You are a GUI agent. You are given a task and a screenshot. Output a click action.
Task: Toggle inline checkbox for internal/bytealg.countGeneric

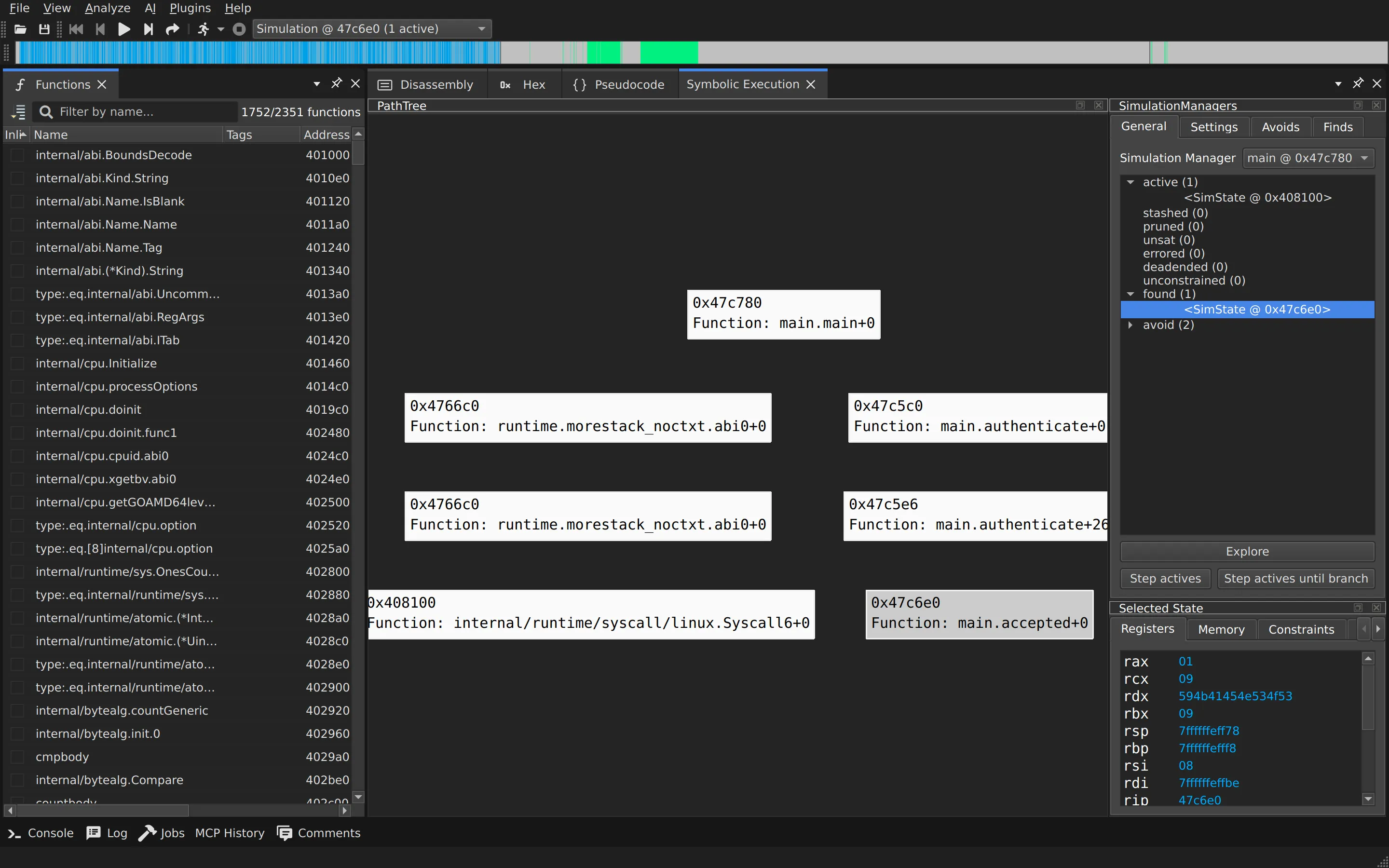pyautogui.click(x=18, y=711)
